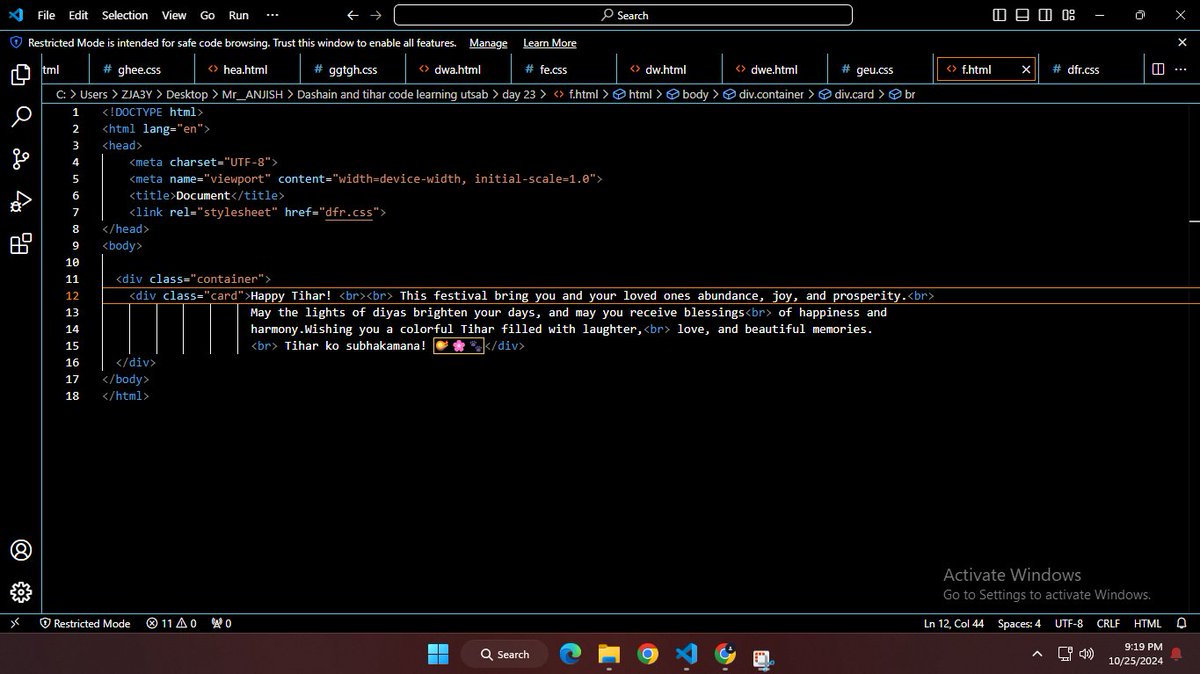
Task: Open the Edit menu
Action: (x=79, y=15)
